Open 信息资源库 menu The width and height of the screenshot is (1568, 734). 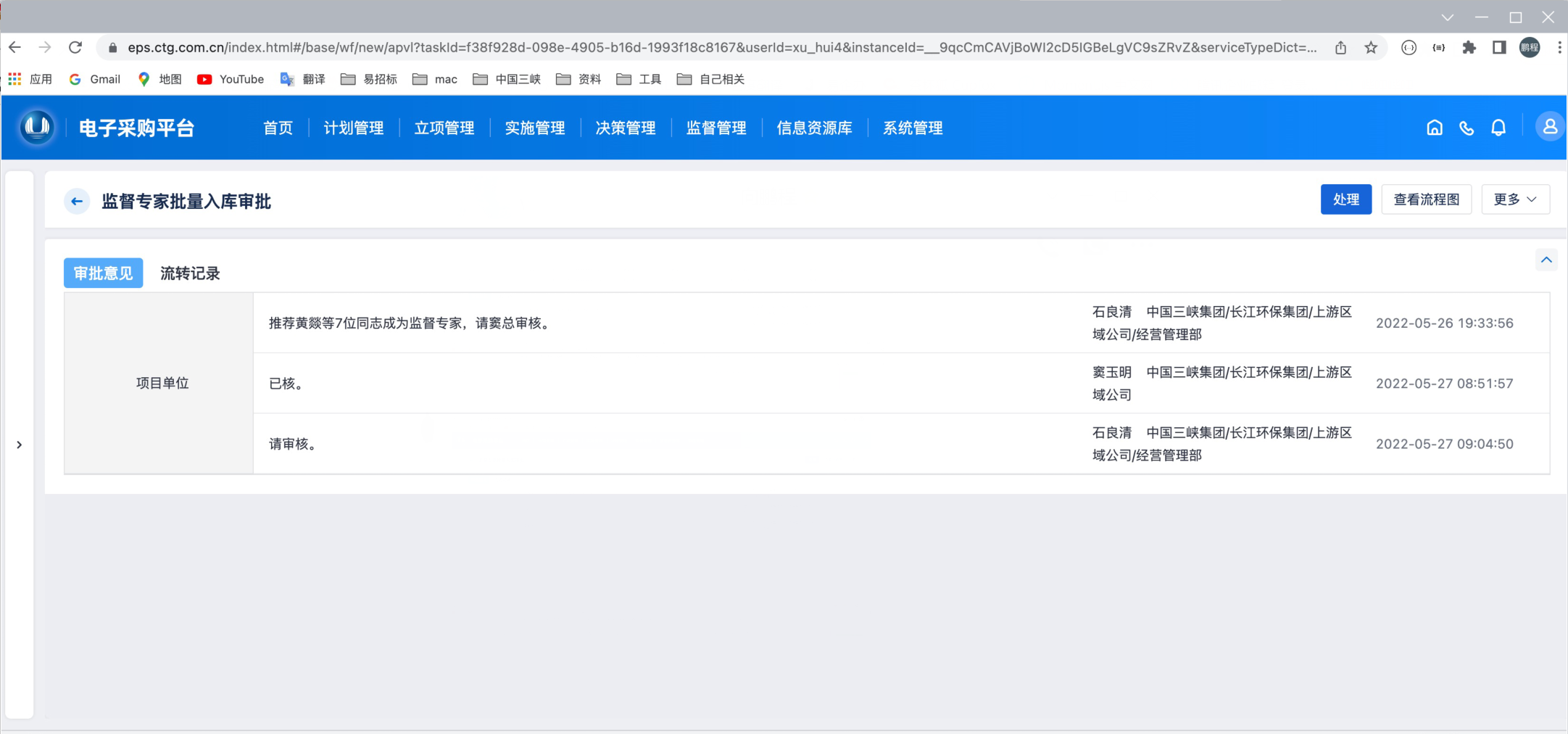[x=814, y=128]
